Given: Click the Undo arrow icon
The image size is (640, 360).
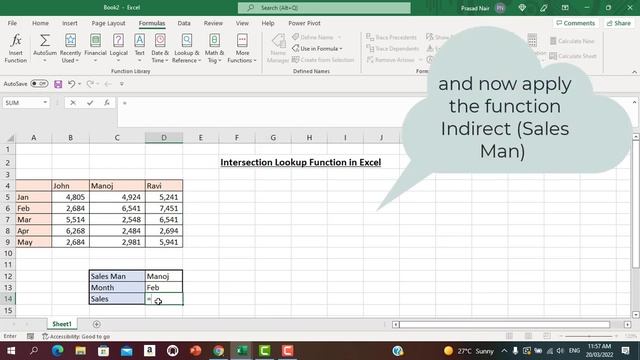Looking at the screenshot, I should click(71, 84).
